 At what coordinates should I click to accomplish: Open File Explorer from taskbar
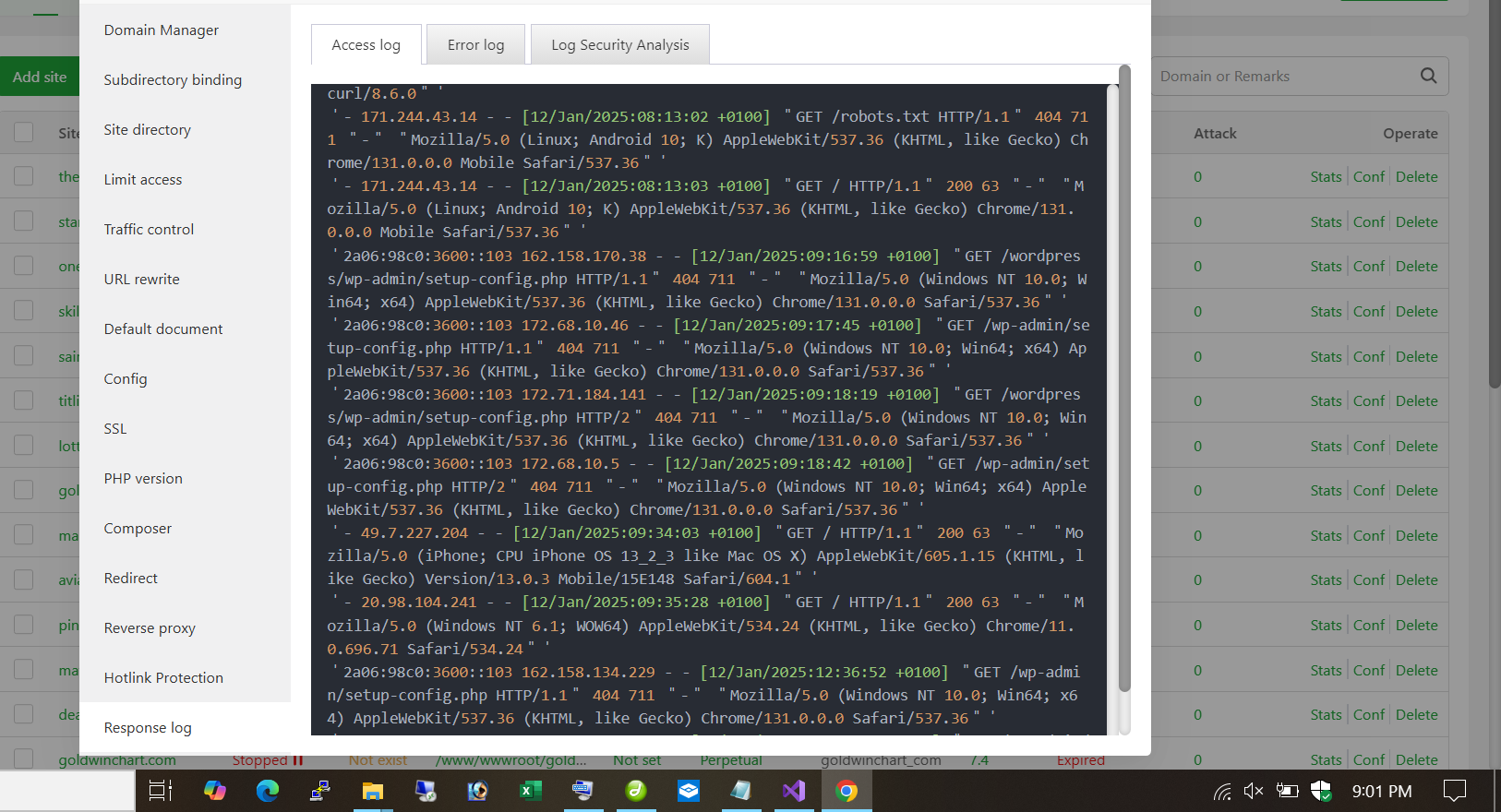pos(372,791)
